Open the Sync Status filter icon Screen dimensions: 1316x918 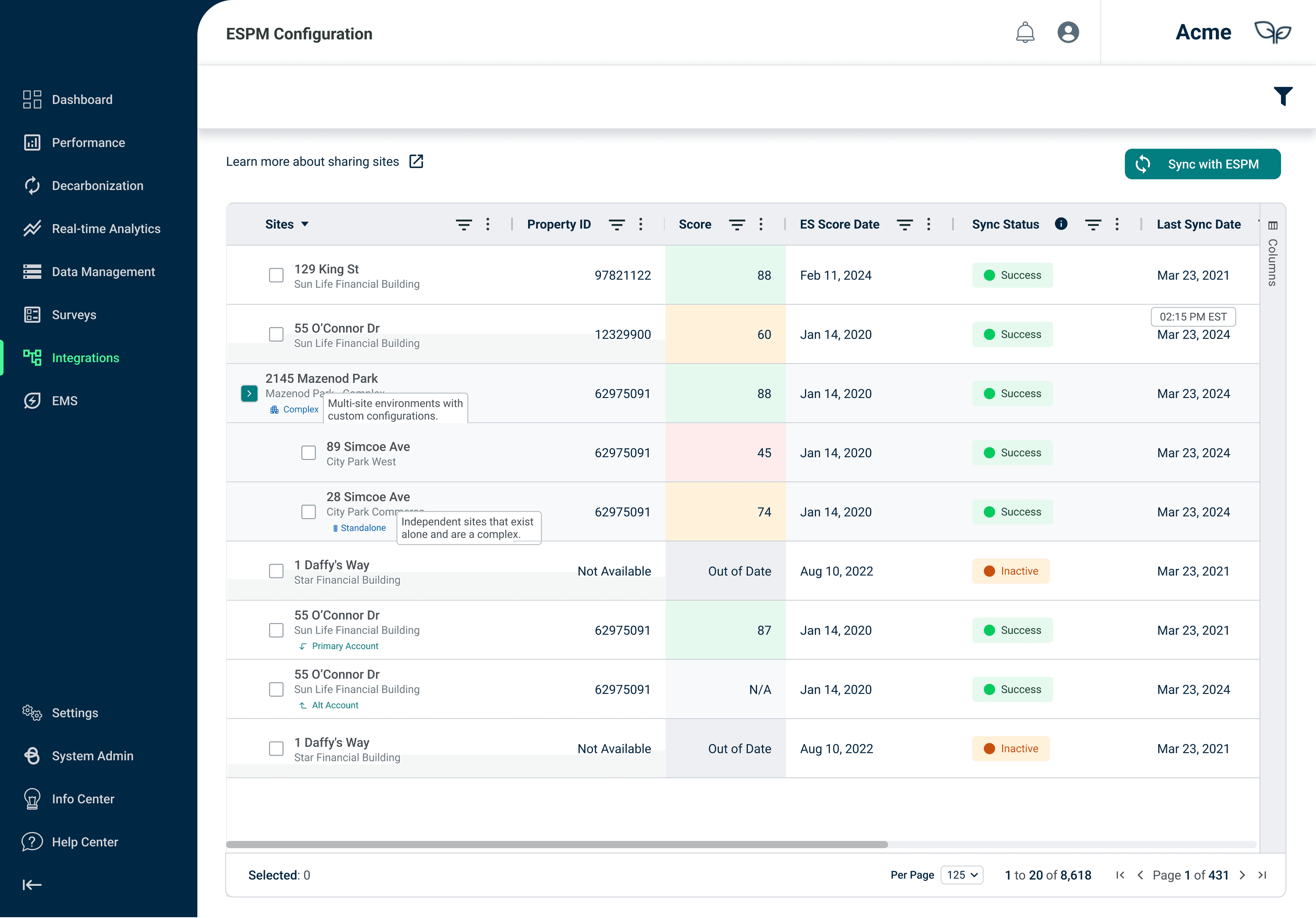[1093, 225]
